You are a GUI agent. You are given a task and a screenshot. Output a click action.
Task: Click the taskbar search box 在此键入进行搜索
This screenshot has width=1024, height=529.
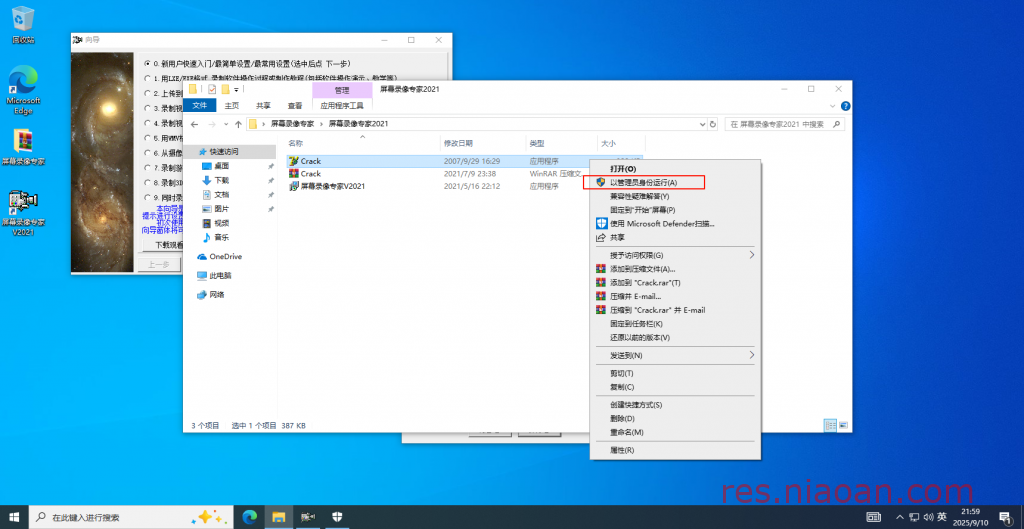132,517
